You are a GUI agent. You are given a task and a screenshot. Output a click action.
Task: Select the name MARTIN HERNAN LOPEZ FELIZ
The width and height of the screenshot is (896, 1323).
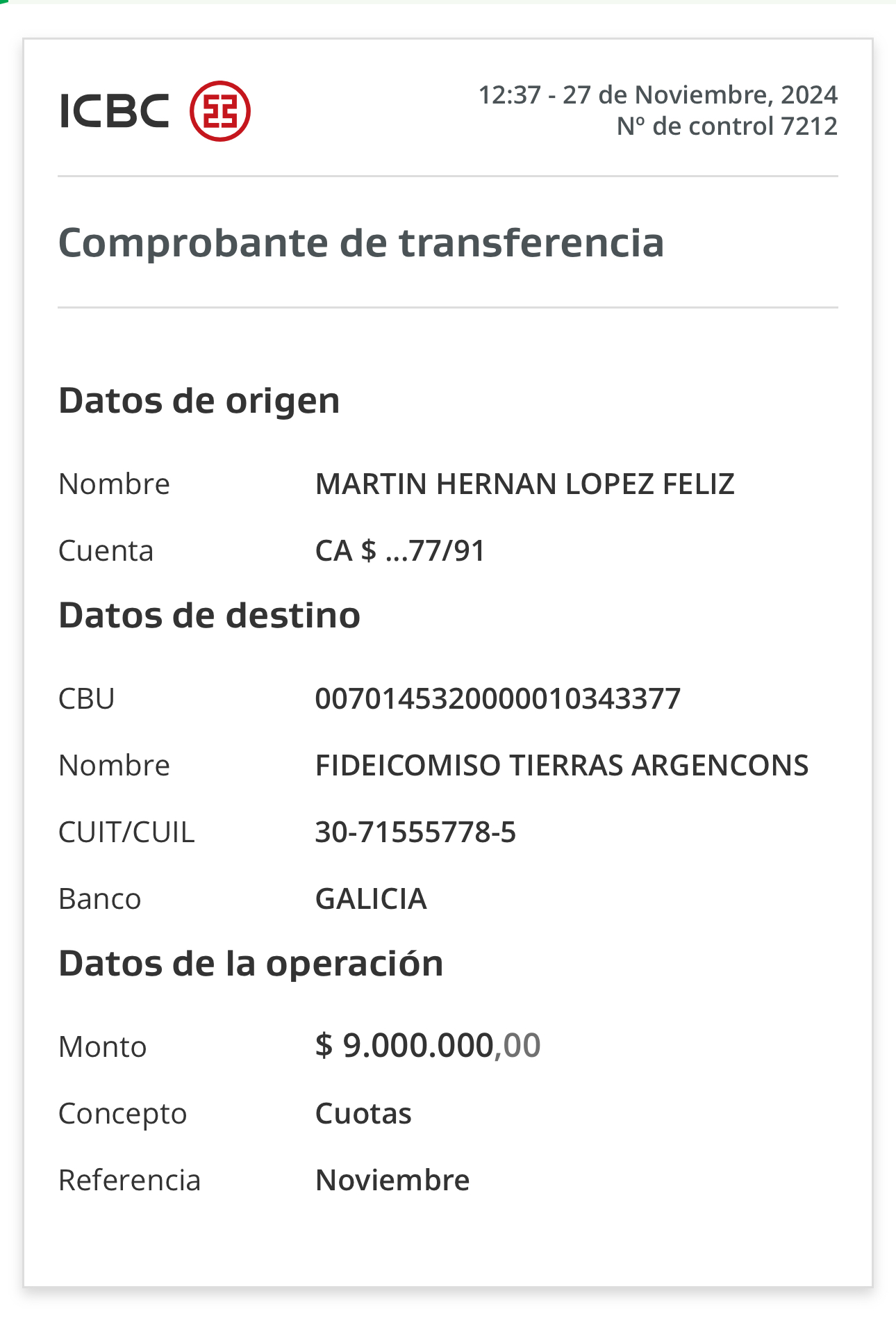525,484
